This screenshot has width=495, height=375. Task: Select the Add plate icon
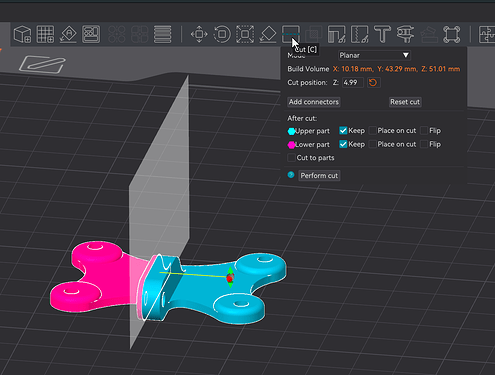(x=45, y=34)
